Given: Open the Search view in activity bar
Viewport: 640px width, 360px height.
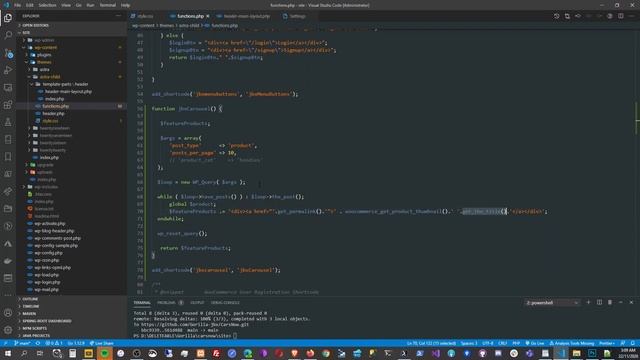Looking at the screenshot, I should pyautogui.click(x=8, y=35).
